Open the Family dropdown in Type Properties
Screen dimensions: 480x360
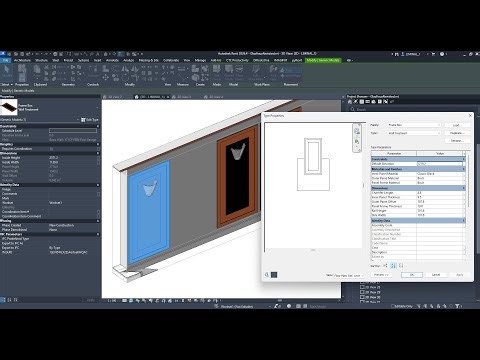pyautogui.click(x=414, y=125)
